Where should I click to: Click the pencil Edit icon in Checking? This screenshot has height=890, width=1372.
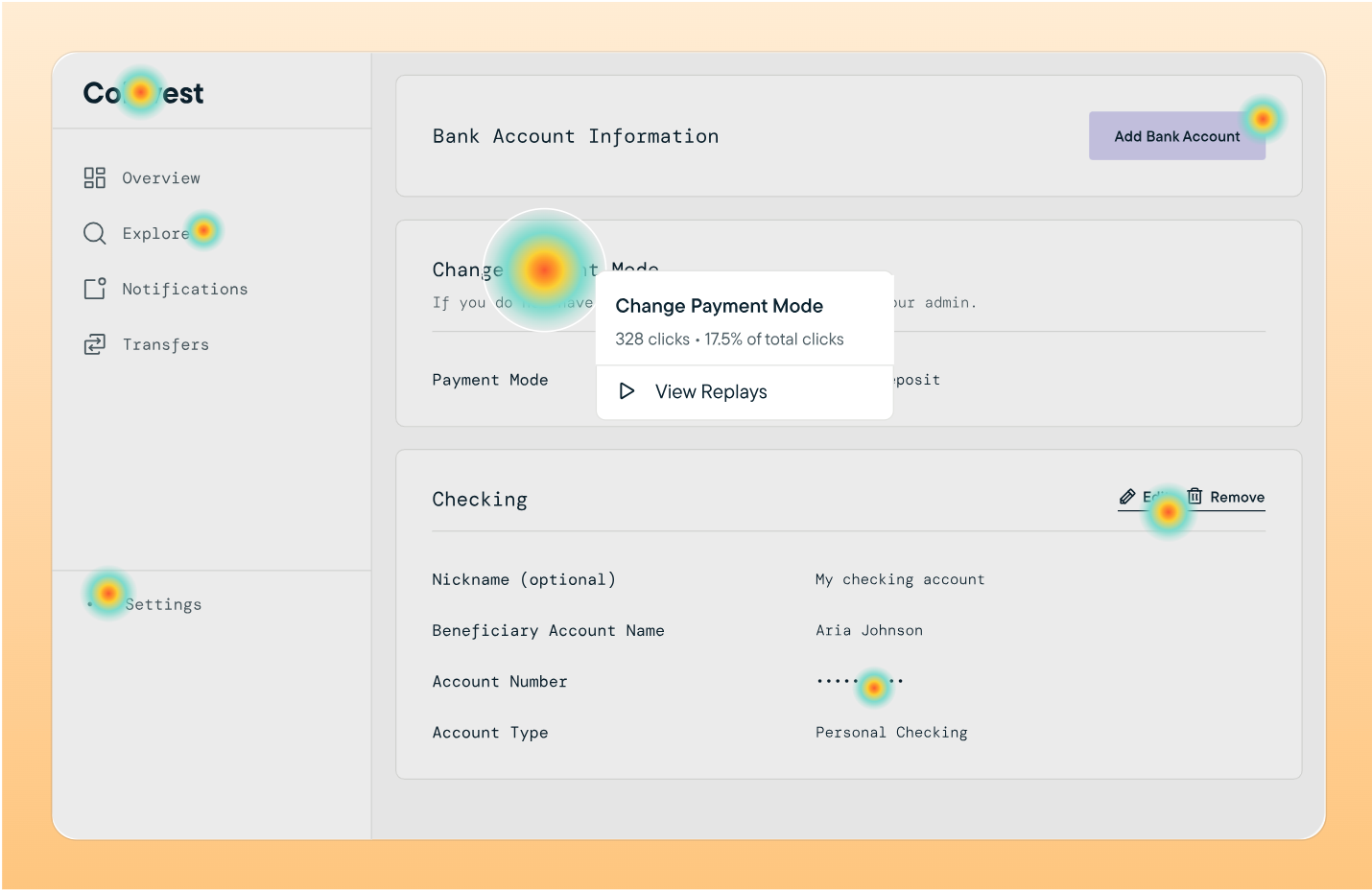(x=1127, y=497)
